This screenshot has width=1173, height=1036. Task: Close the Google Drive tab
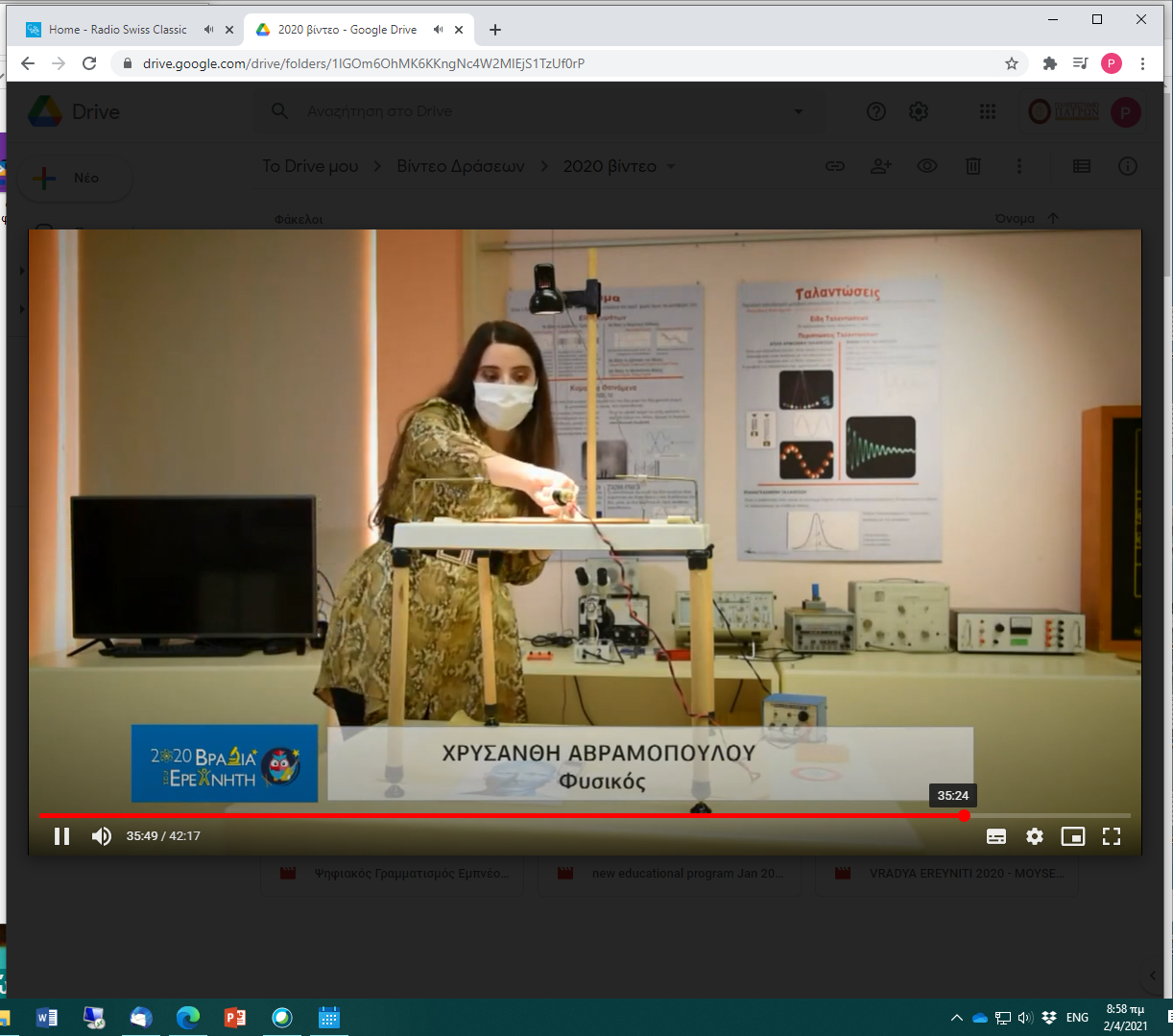coord(459,30)
